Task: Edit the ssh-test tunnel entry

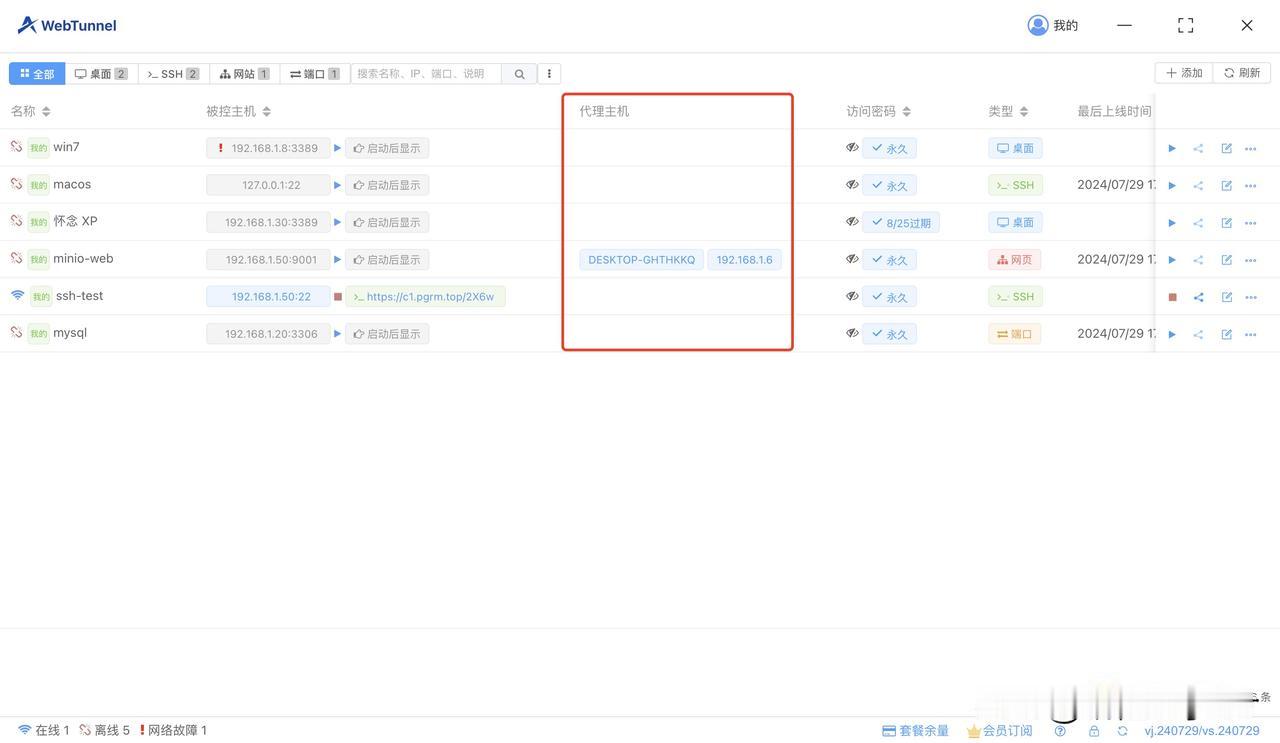Action: (x=1226, y=297)
